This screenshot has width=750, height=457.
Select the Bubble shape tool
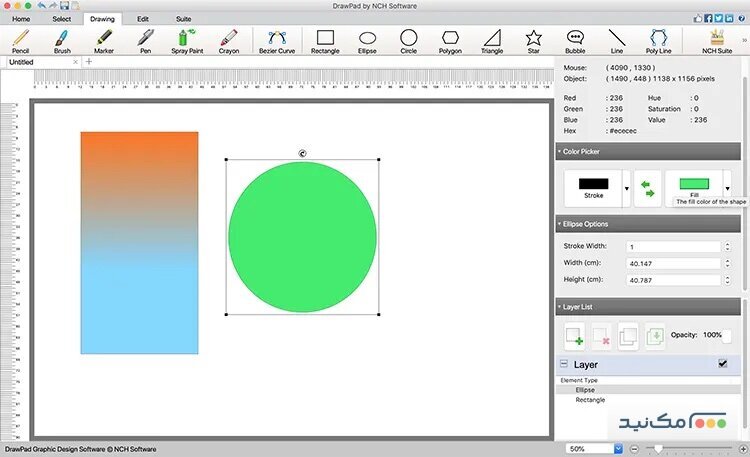click(575, 41)
